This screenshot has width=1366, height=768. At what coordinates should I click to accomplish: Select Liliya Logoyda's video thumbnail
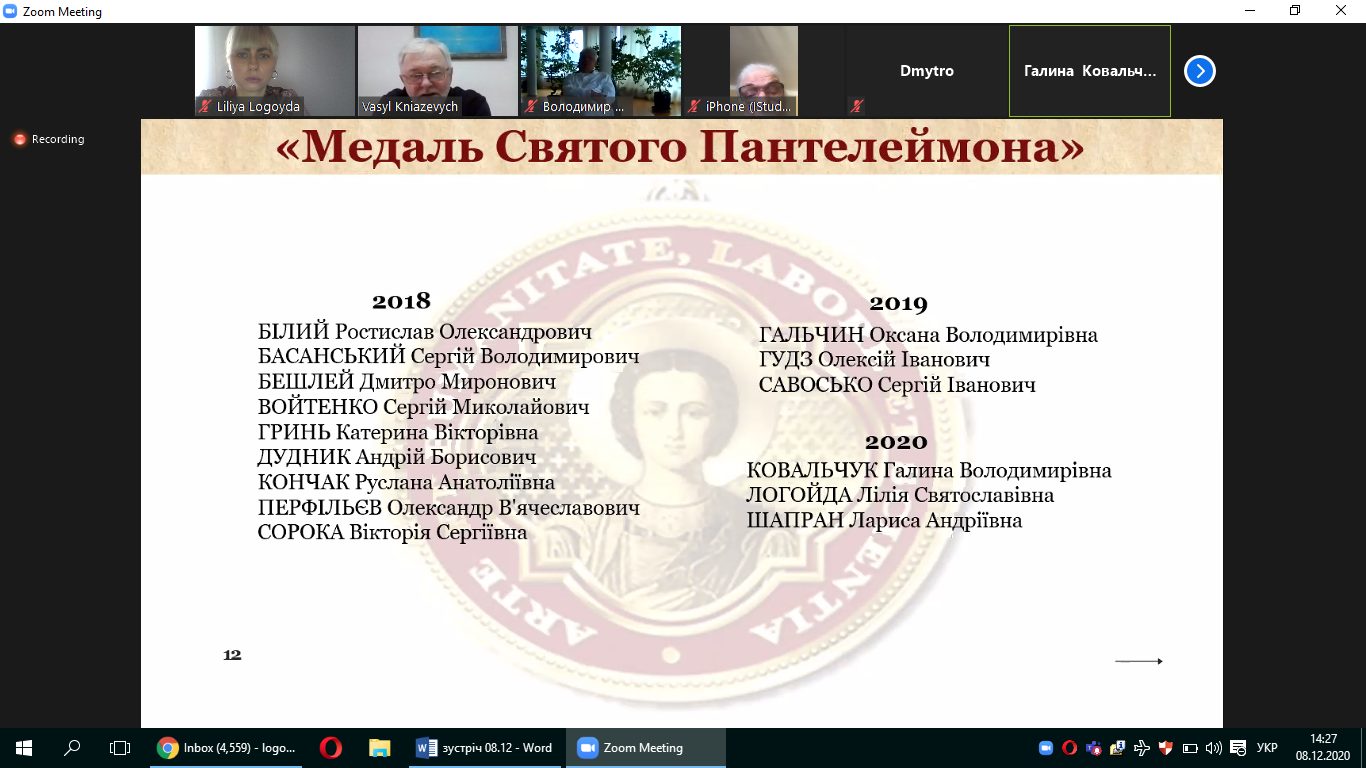[x=274, y=70]
